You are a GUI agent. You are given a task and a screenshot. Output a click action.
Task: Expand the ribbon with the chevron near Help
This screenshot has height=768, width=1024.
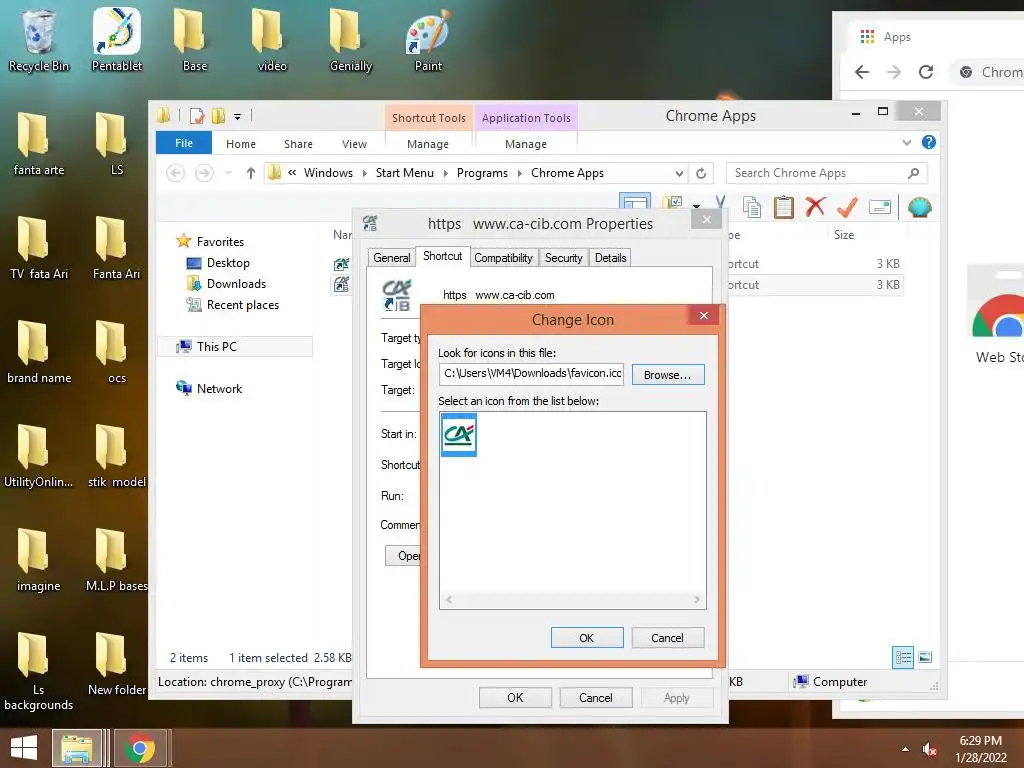pos(906,142)
